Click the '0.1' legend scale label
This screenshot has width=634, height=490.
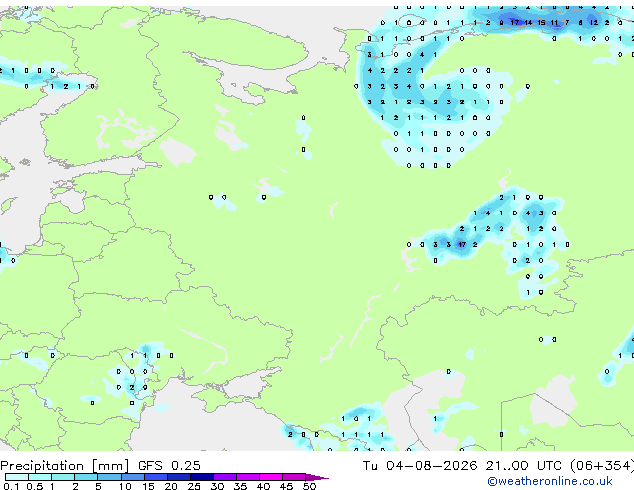tap(11, 486)
